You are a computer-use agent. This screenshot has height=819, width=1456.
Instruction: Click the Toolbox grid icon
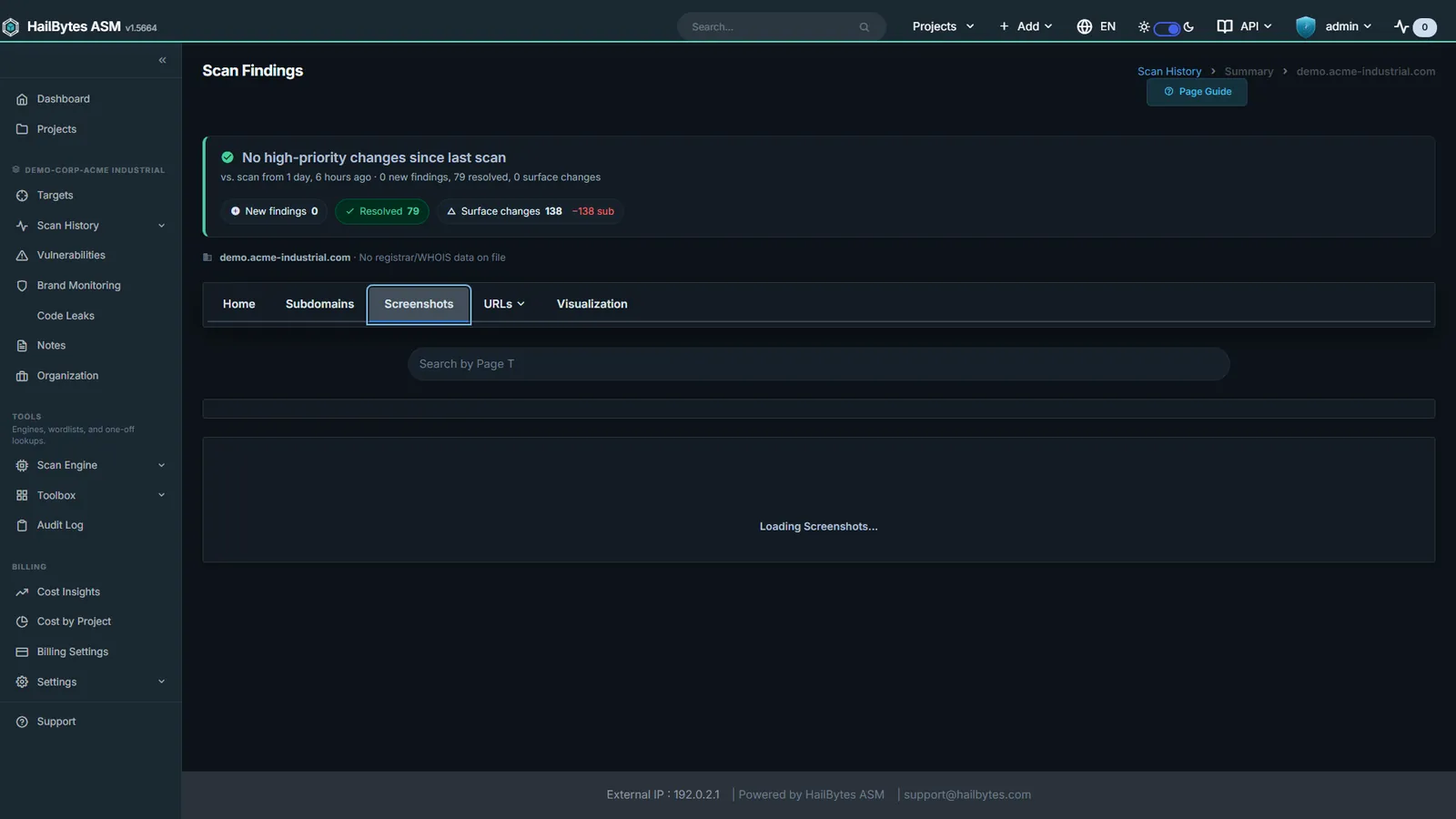[x=22, y=495]
